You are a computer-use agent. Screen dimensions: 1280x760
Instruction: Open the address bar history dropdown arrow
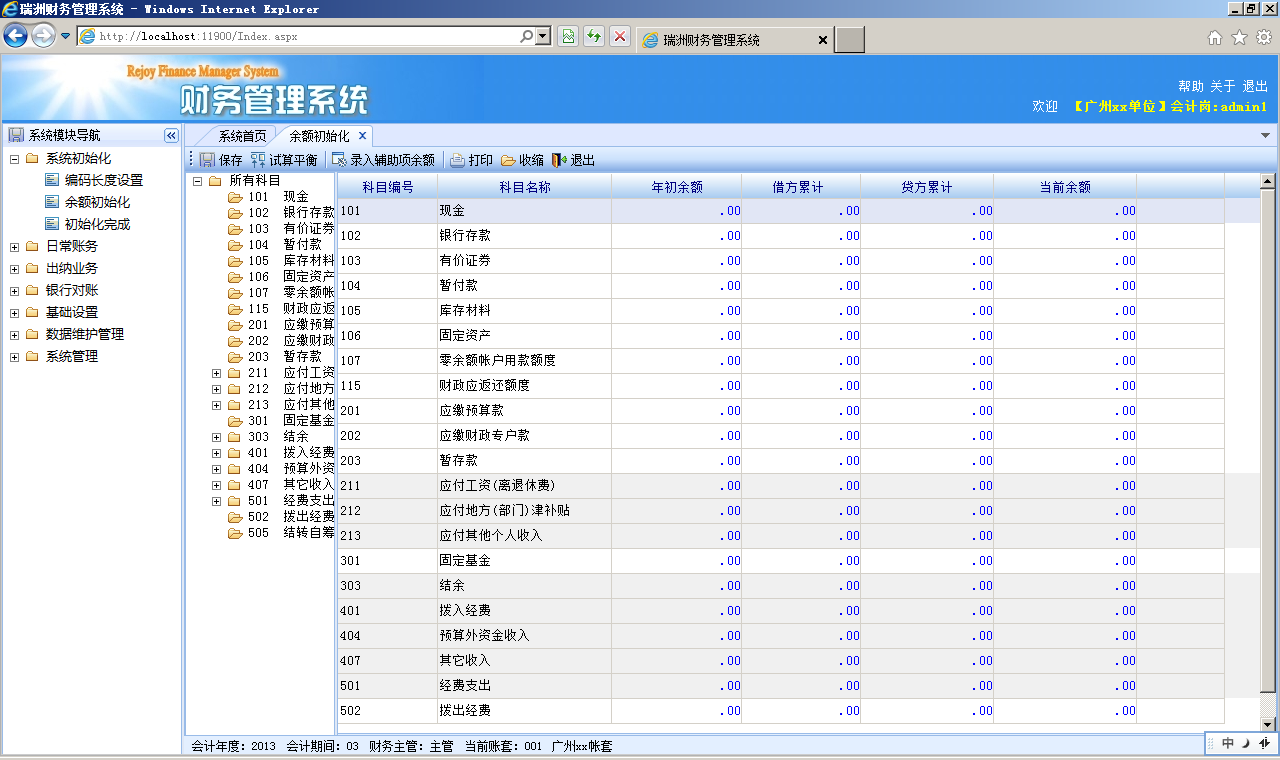pos(543,36)
